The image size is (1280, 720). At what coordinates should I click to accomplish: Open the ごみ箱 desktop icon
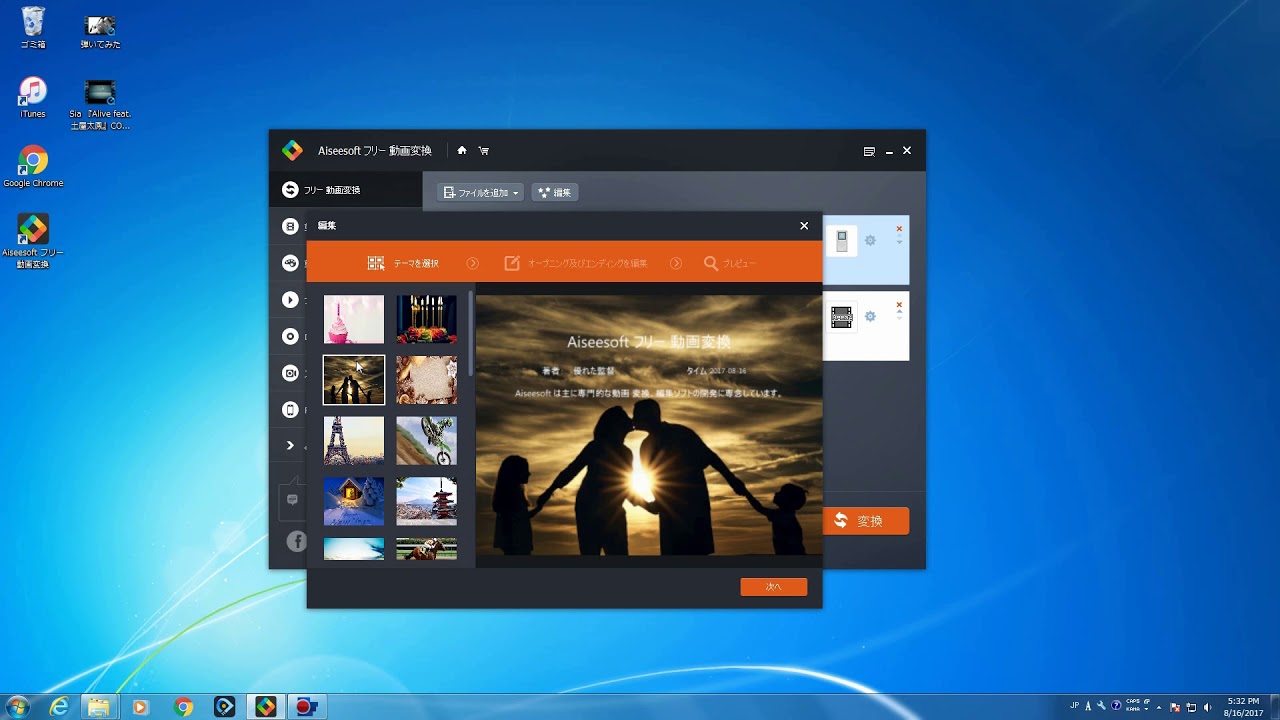coord(33,28)
